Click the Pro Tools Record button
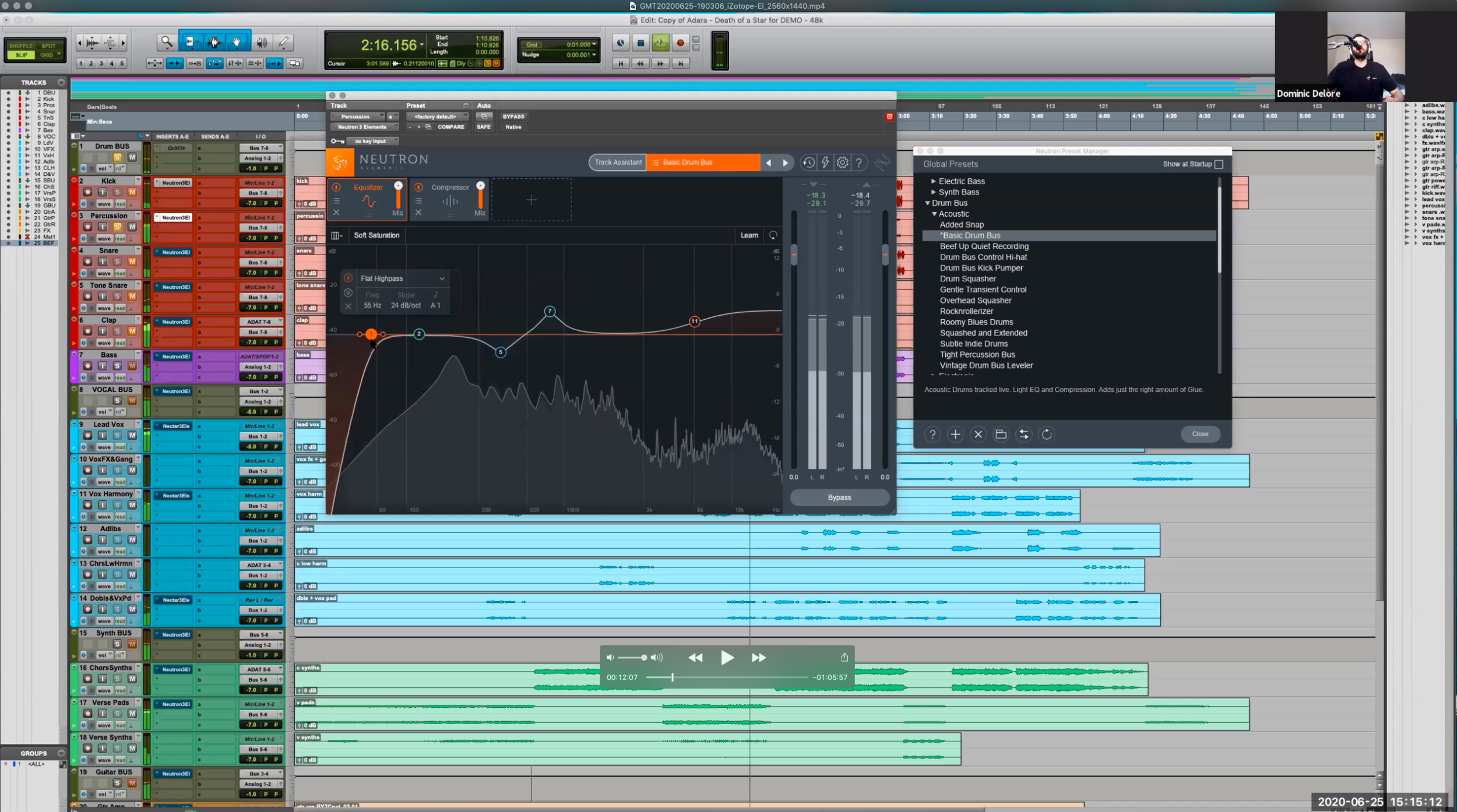Image resolution: width=1457 pixels, height=812 pixels. pyautogui.click(x=680, y=43)
